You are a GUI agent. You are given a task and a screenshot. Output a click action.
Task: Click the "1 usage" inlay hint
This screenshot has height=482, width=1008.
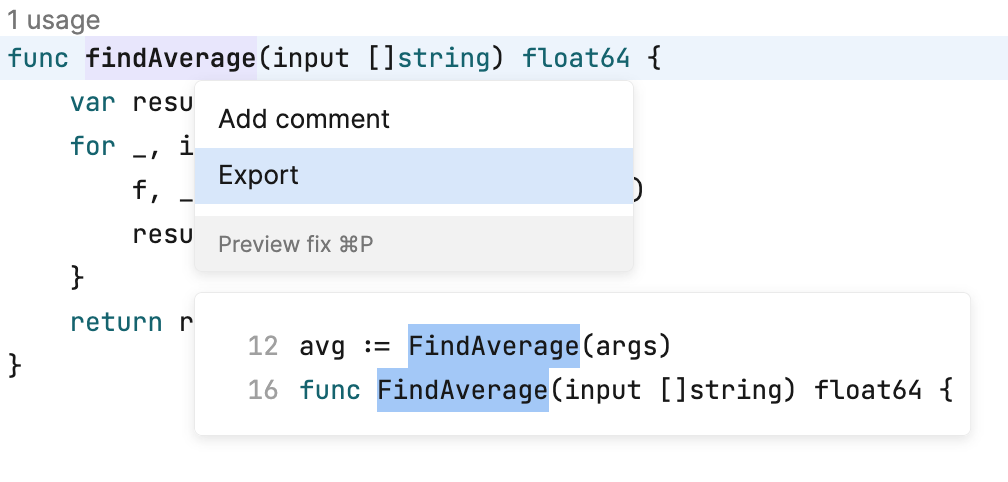tap(54, 20)
